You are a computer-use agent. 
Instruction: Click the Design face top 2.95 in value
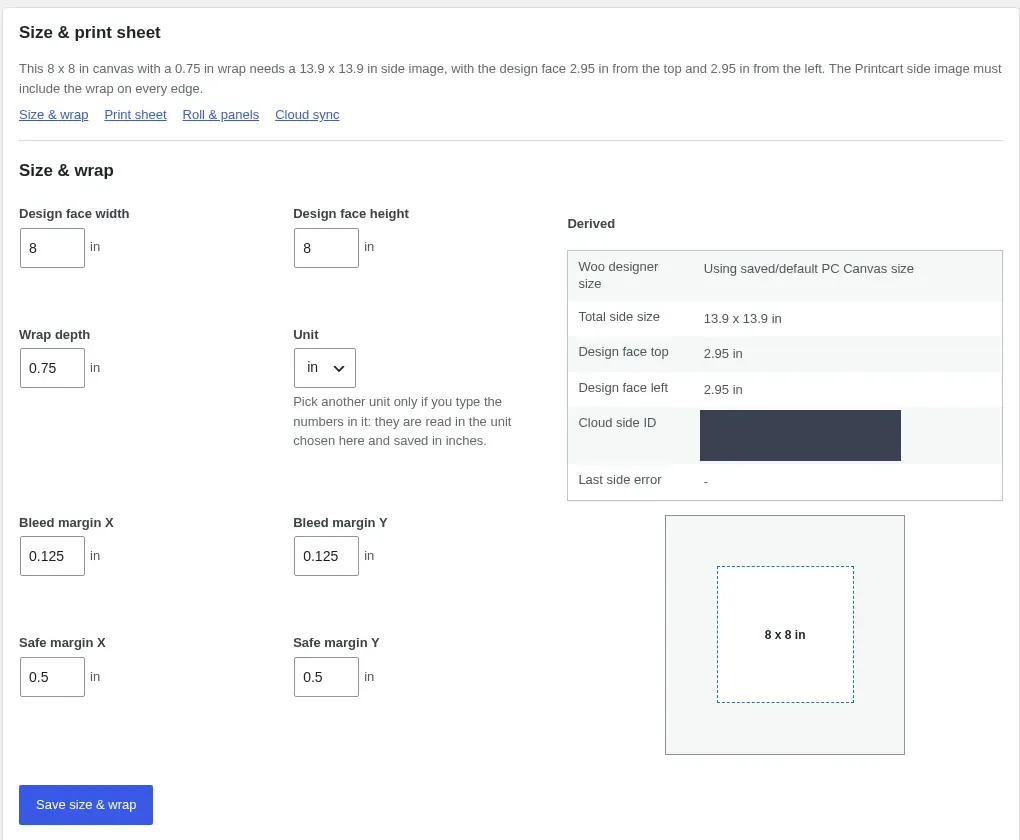723,354
